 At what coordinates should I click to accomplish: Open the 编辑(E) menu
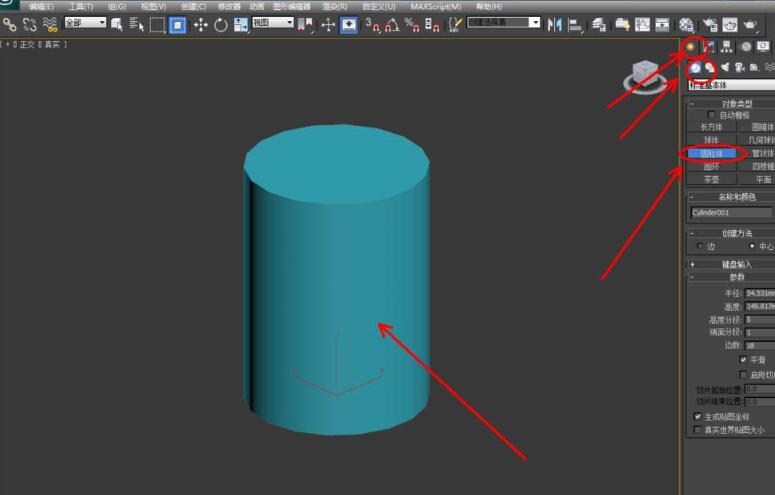[x=41, y=7]
